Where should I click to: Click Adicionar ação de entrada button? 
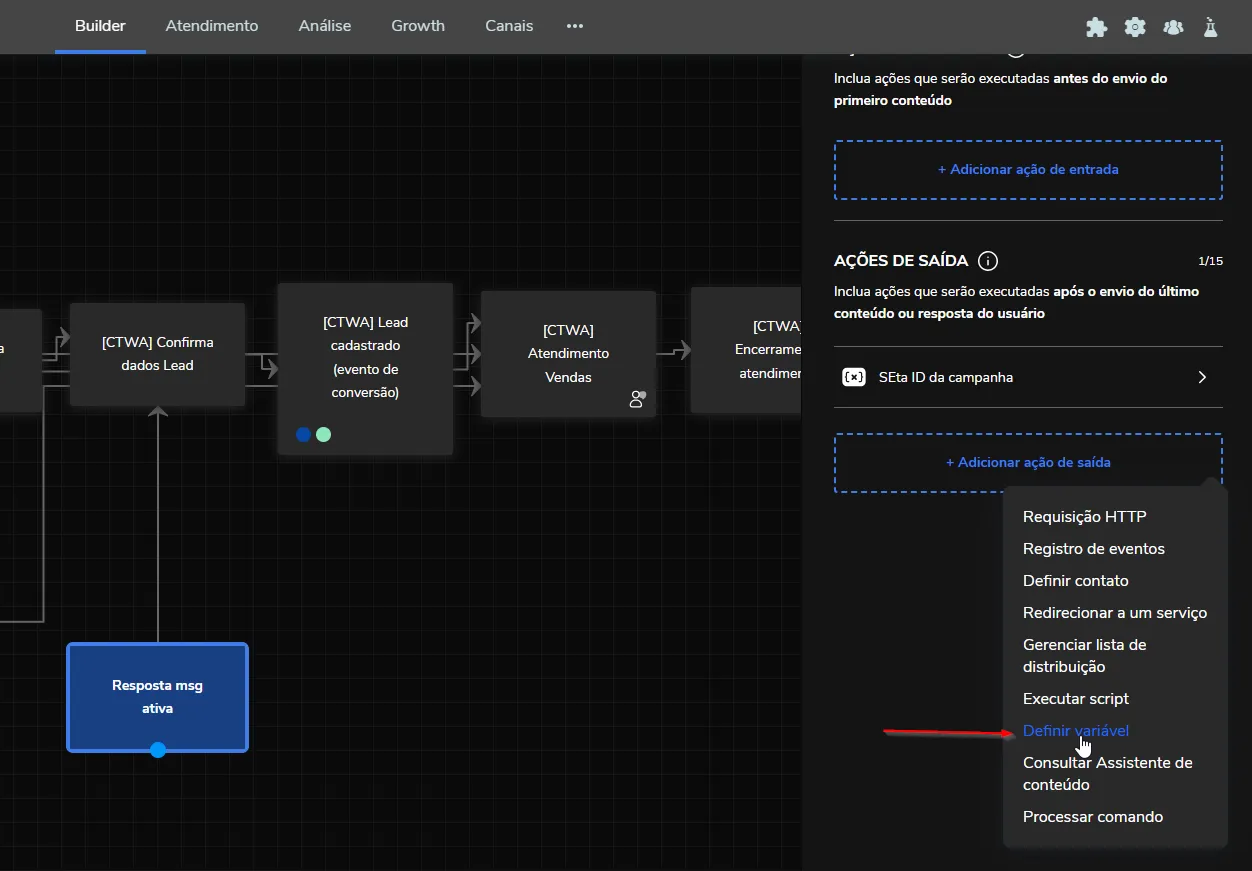click(x=1028, y=169)
